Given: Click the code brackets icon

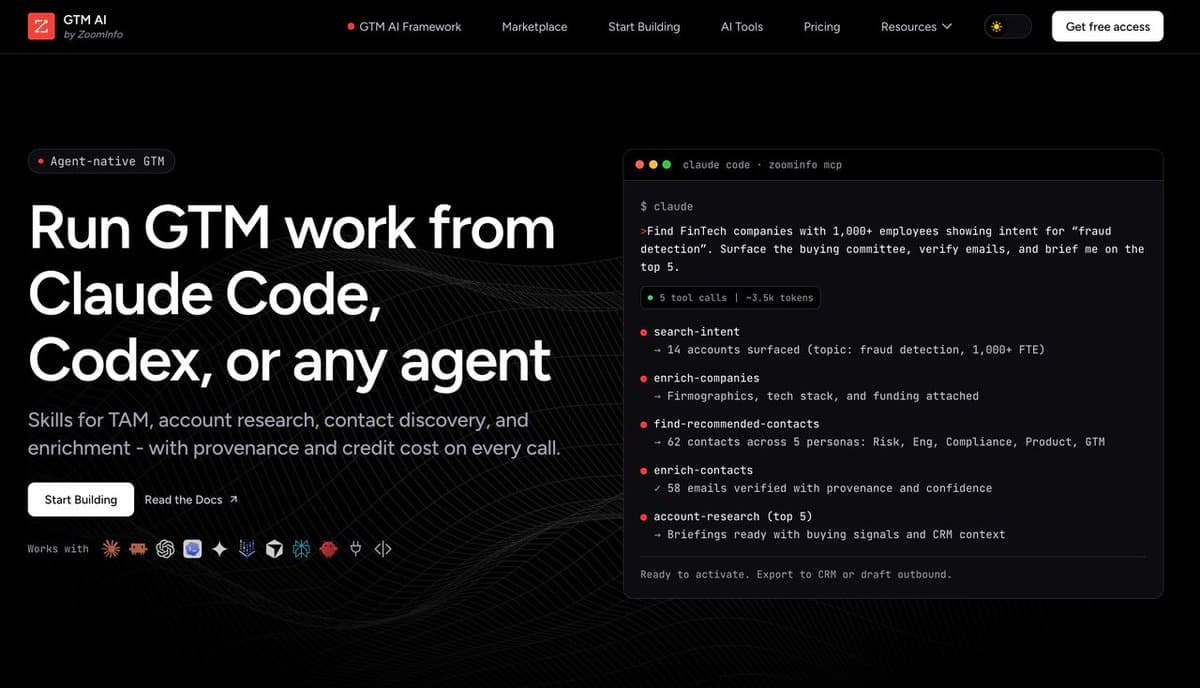Looking at the screenshot, I should pos(382,549).
